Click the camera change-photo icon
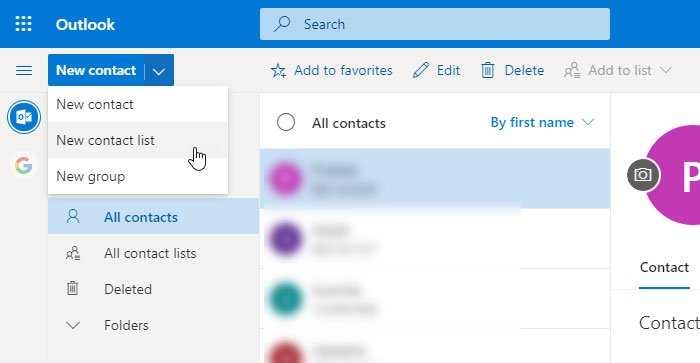Viewport: 700px width, 363px height. coord(643,175)
